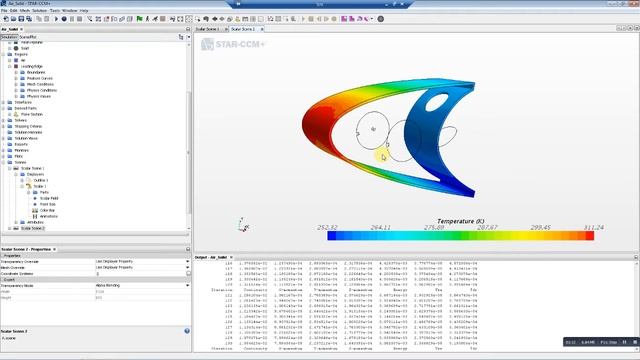The height and width of the screenshot is (360, 640).
Task: Click the Save All toolbar icon
Action: (29, 19)
